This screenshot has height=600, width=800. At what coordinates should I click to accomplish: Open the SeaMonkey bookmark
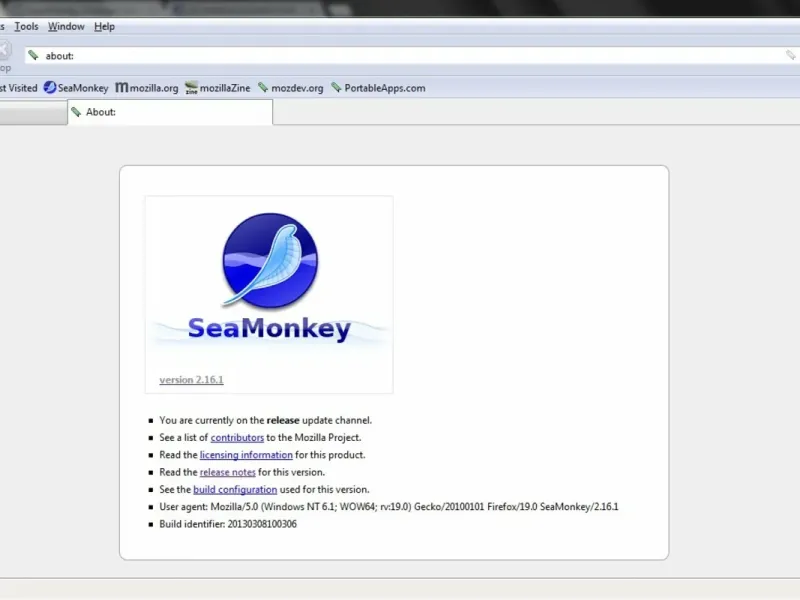click(x=76, y=88)
